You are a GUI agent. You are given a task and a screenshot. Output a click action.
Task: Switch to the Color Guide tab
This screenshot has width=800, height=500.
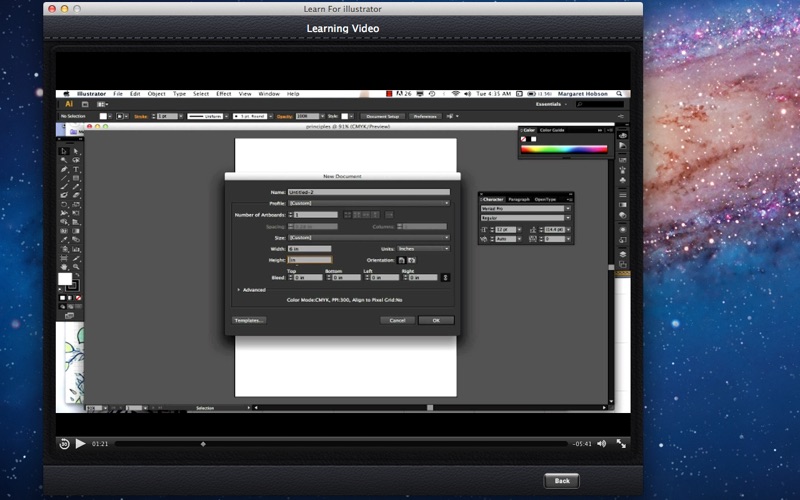(552, 130)
